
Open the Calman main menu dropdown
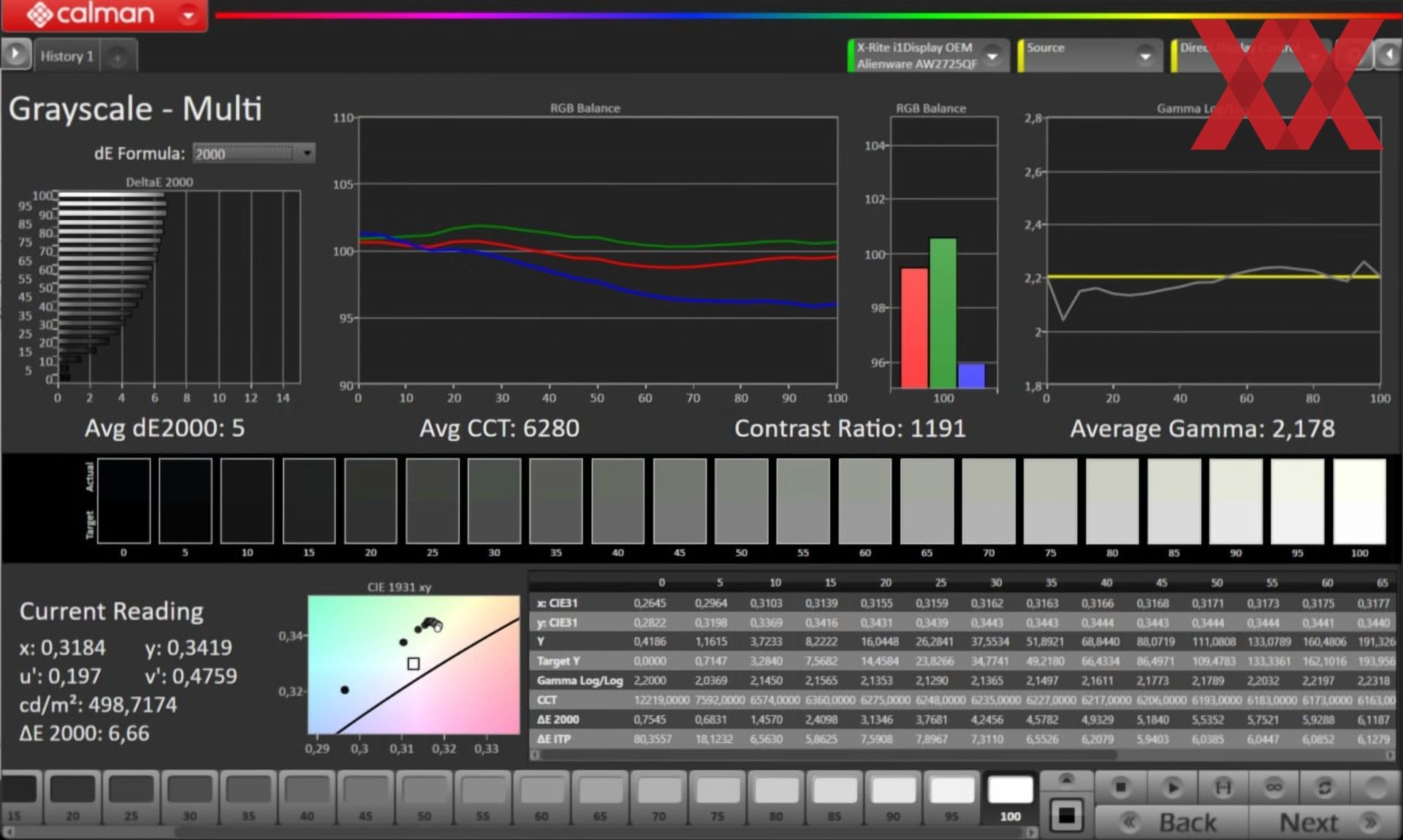tap(189, 15)
